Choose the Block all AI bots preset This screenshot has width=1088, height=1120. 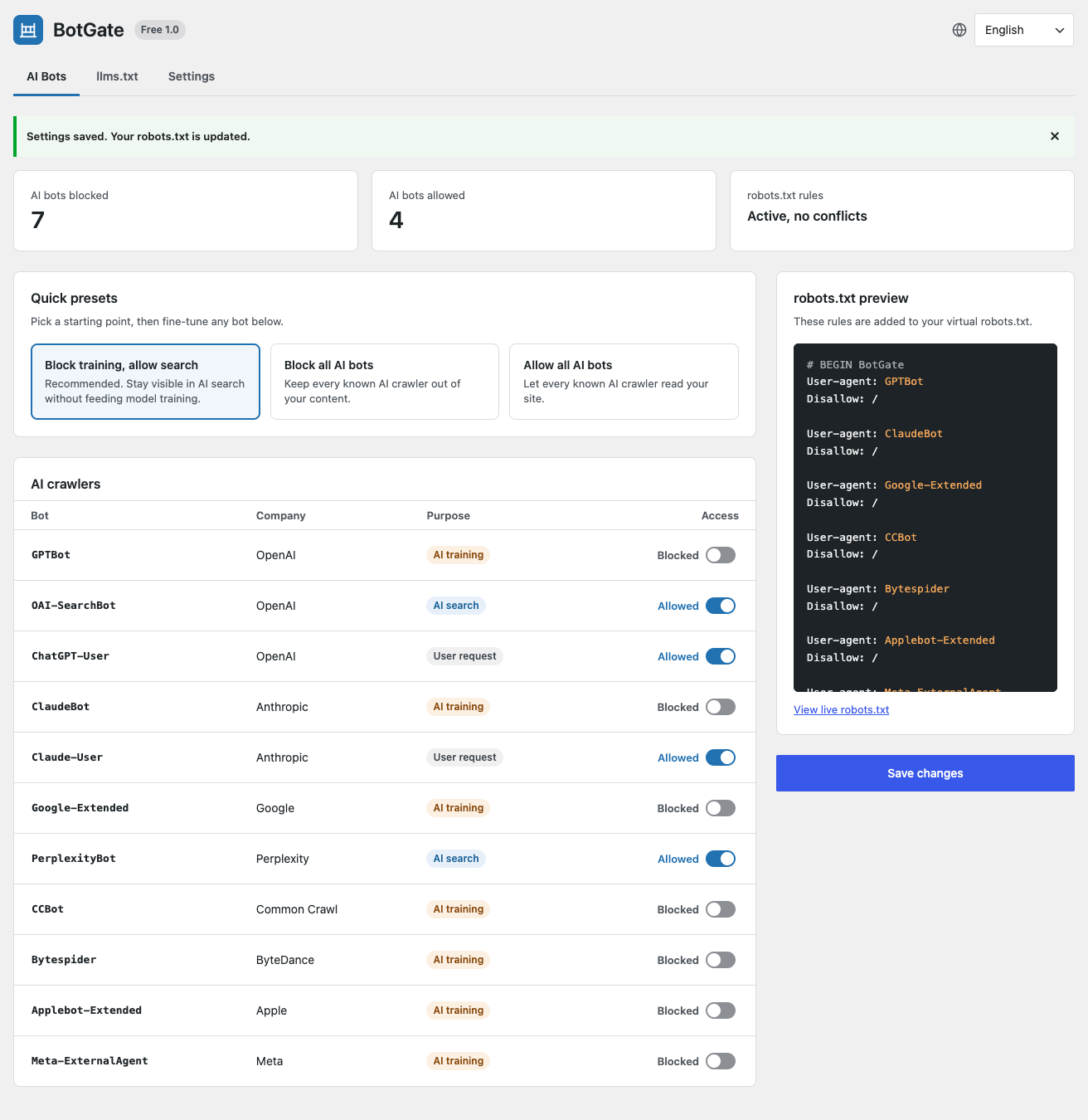pos(385,382)
